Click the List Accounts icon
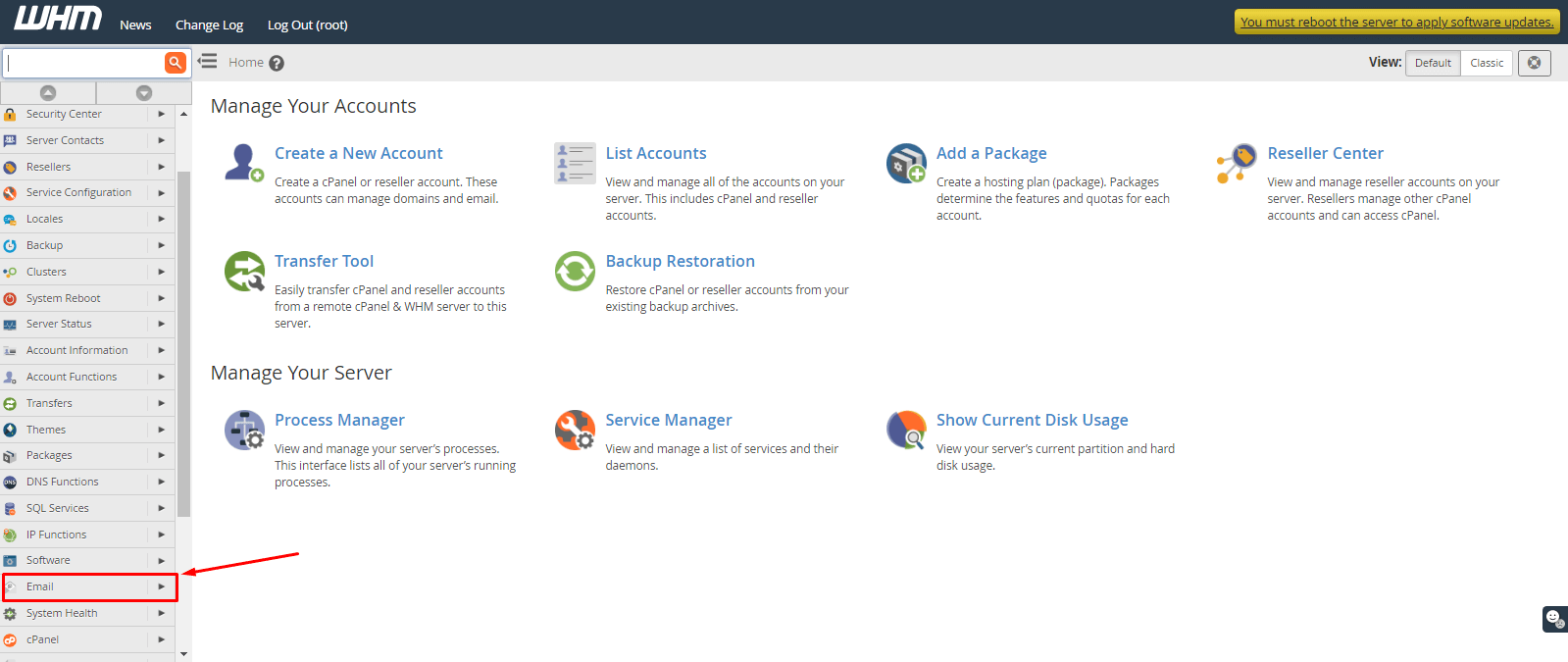This screenshot has width=1568, height=662. click(x=575, y=163)
